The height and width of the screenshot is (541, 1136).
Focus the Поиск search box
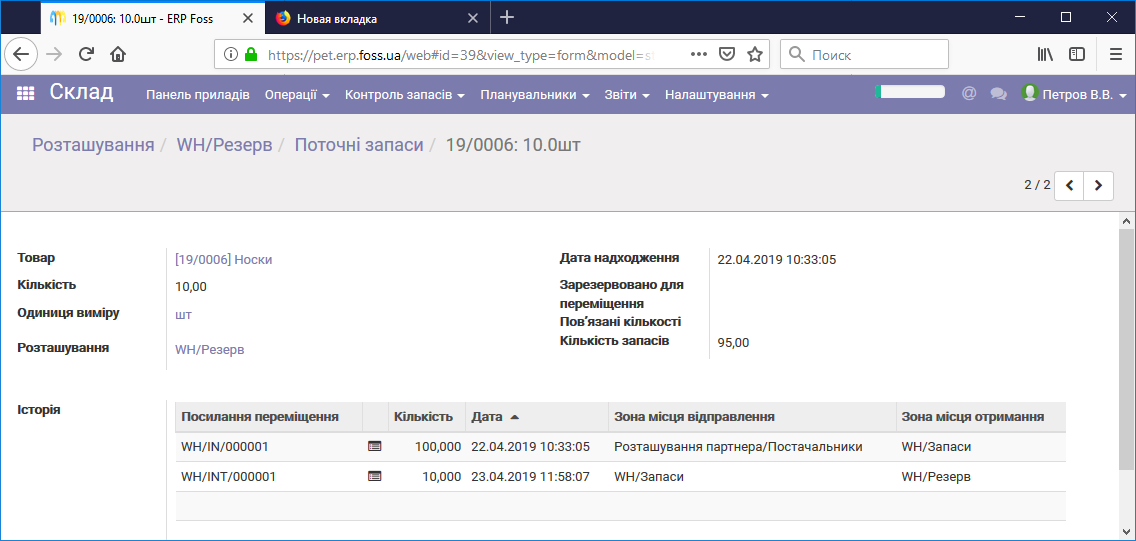[x=864, y=54]
